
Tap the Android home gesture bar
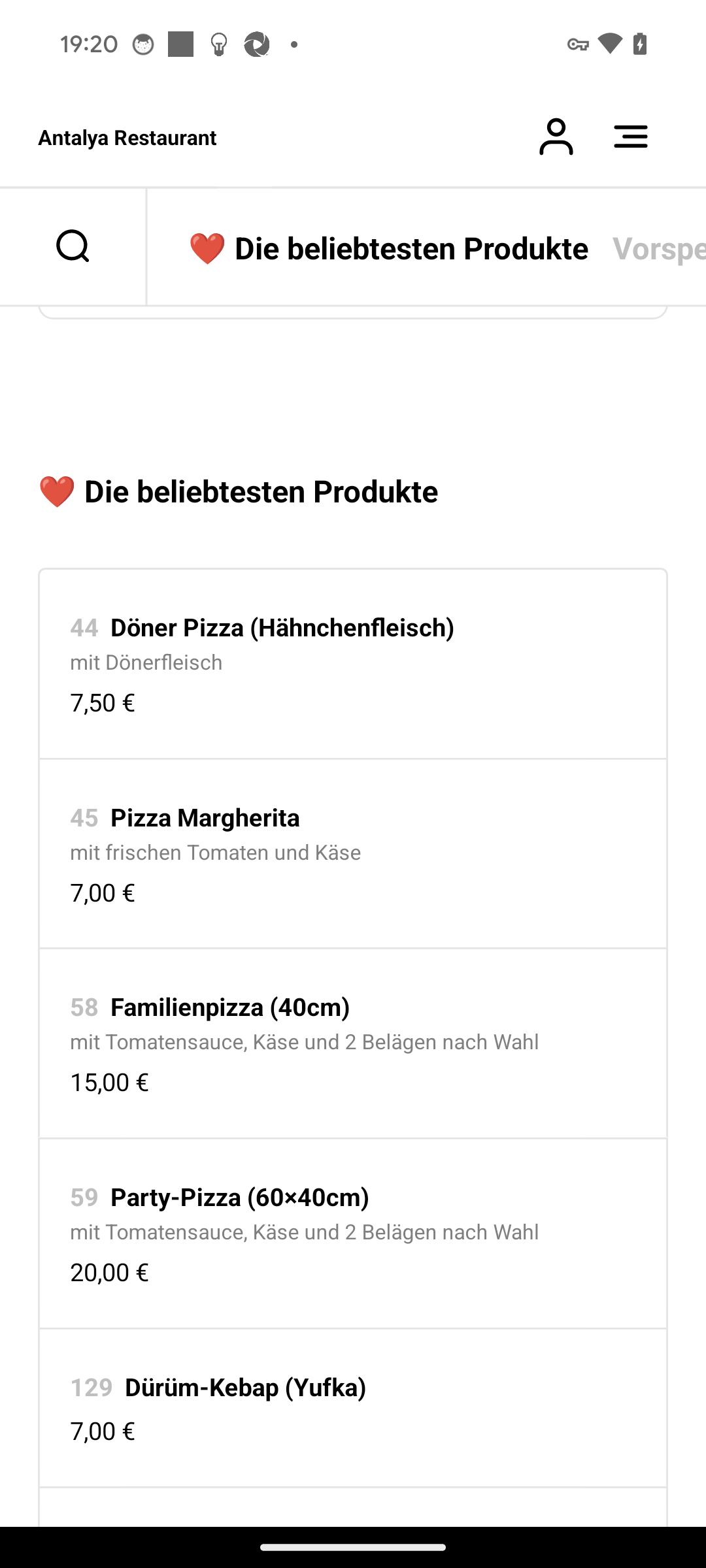[353, 1547]
